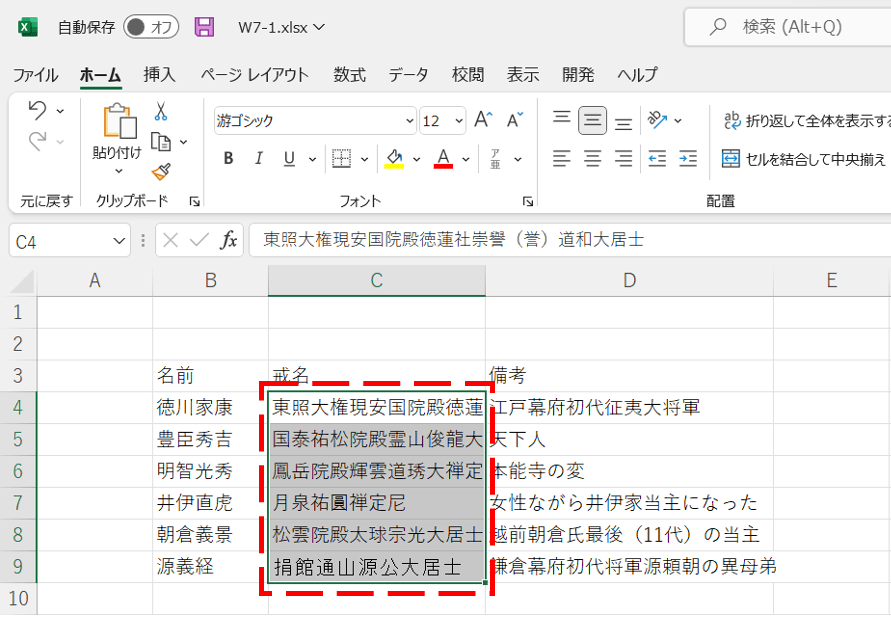Expand the phonetic guide options arrow
The image size is (891, 617).
(518, 159)
